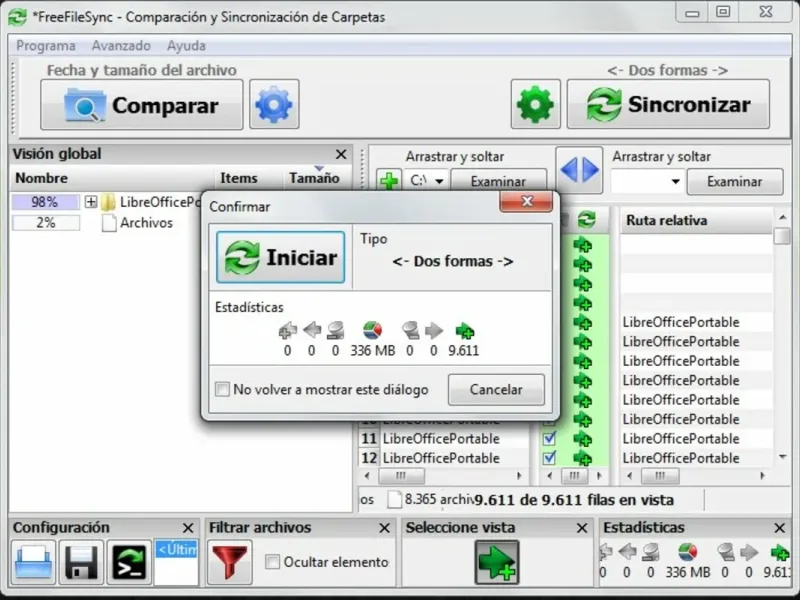The image size is (800, 600).
Task: Click the green create-right icon in bottom Estadísticas
Action: click(x=779, y=552)
